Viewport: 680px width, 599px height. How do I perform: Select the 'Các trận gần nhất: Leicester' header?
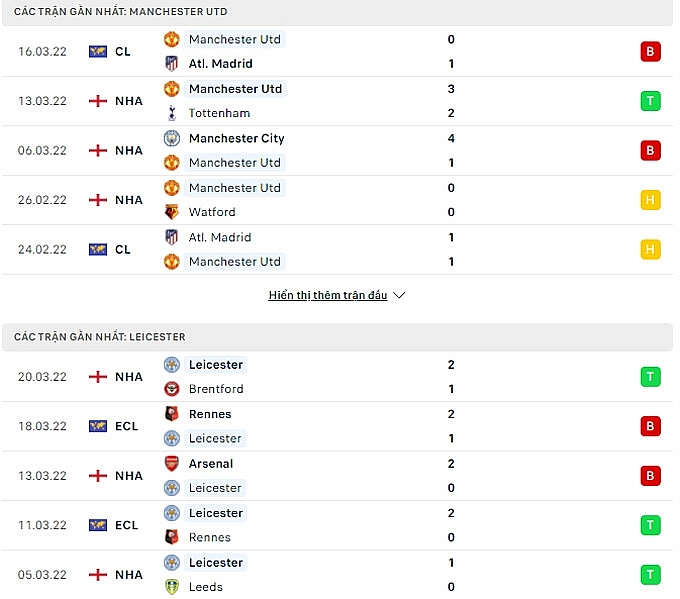(x=99, y=337)
